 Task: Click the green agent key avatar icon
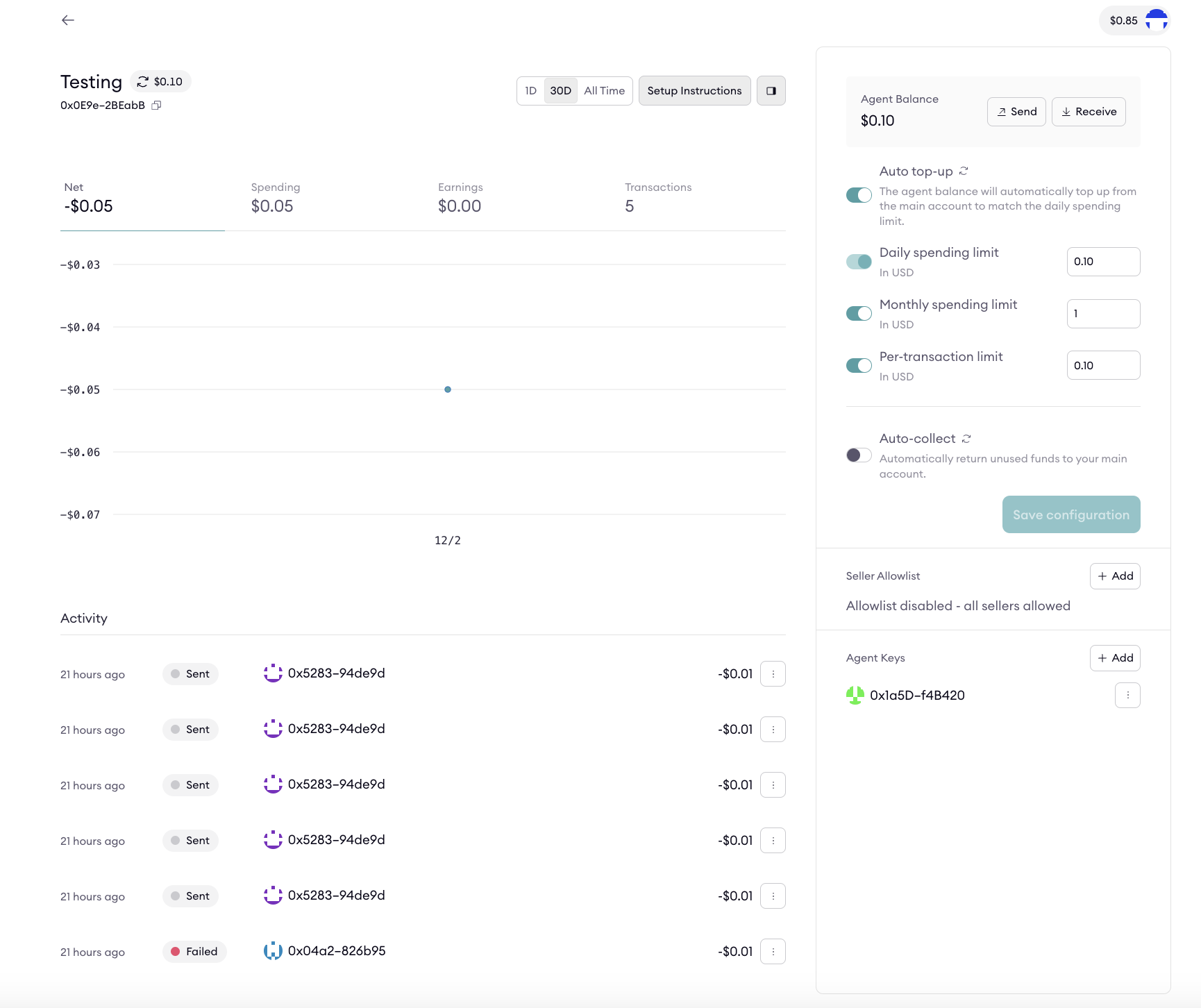[855, 695]
